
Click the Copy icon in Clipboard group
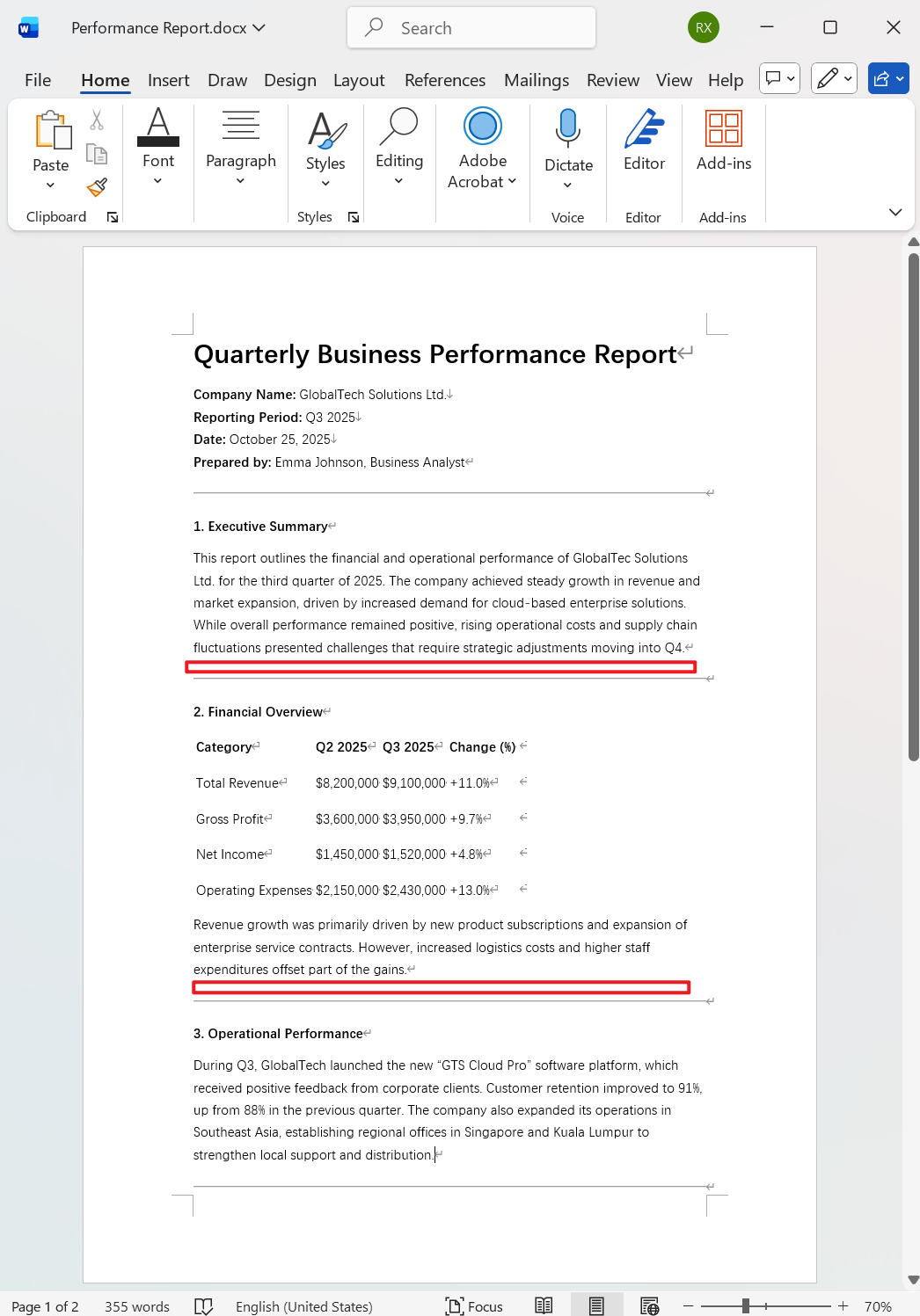97,154
